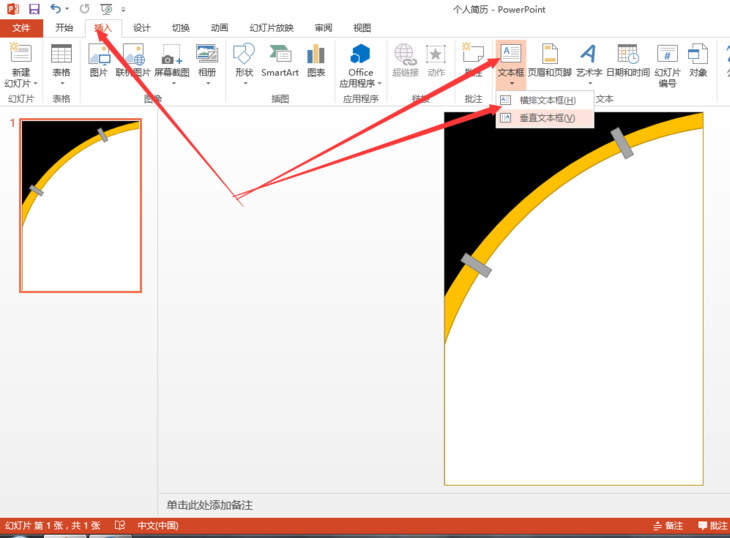Open the 文件 file tab

click(21, 28)
